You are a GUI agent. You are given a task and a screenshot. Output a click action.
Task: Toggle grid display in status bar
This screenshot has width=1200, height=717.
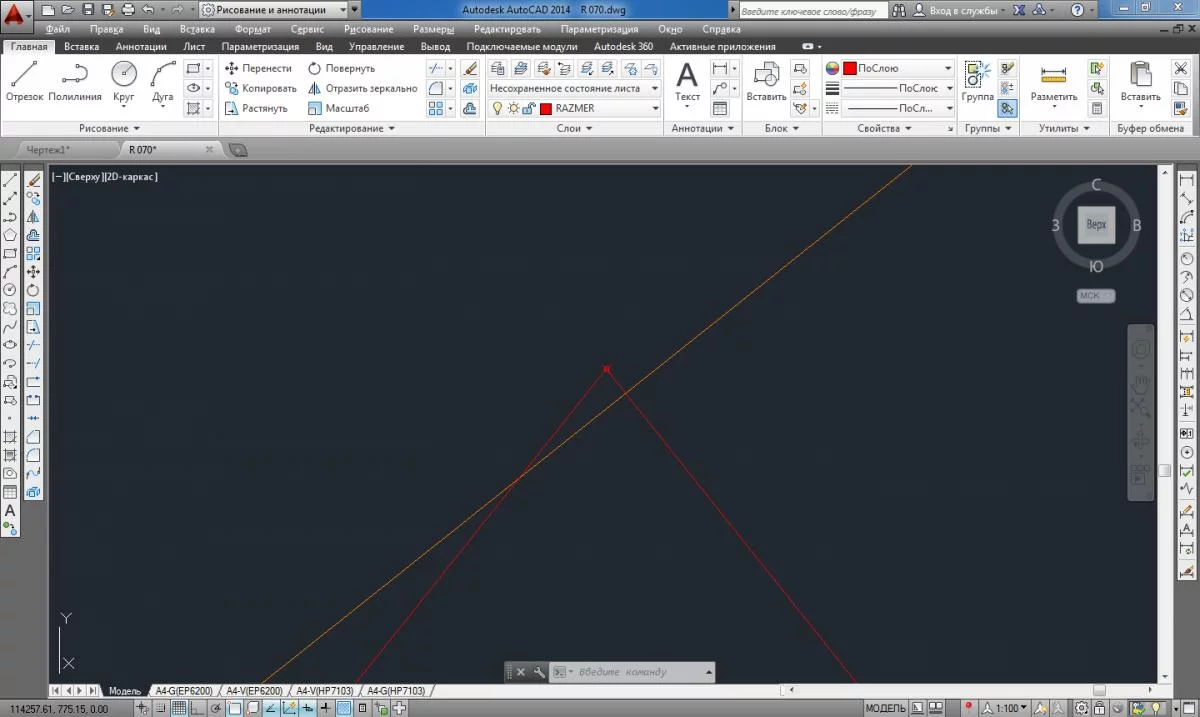point(180,708)
